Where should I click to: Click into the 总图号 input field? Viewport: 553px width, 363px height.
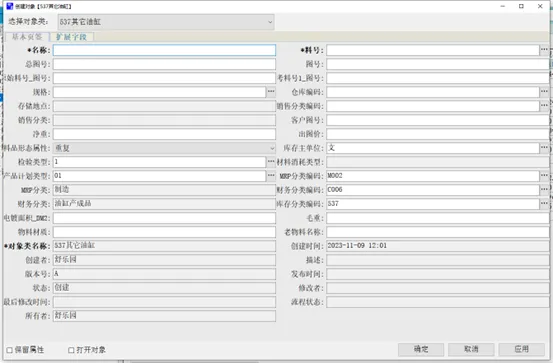point(164,64)
